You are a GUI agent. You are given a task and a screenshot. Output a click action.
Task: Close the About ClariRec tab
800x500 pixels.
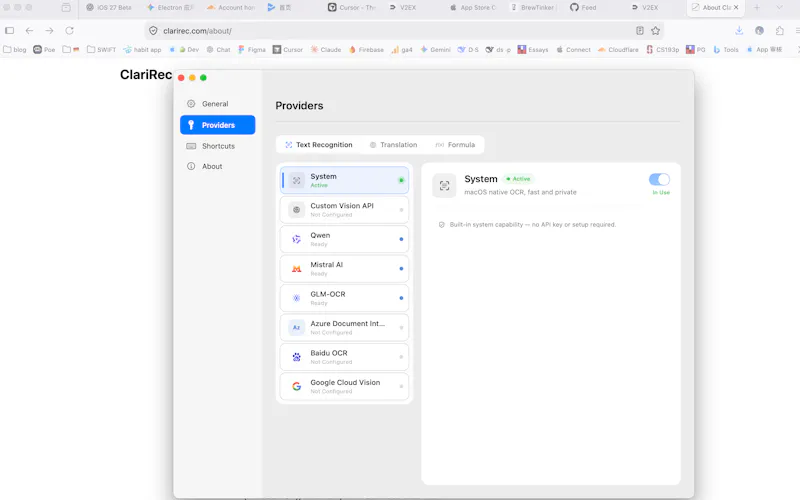point(736,8)
